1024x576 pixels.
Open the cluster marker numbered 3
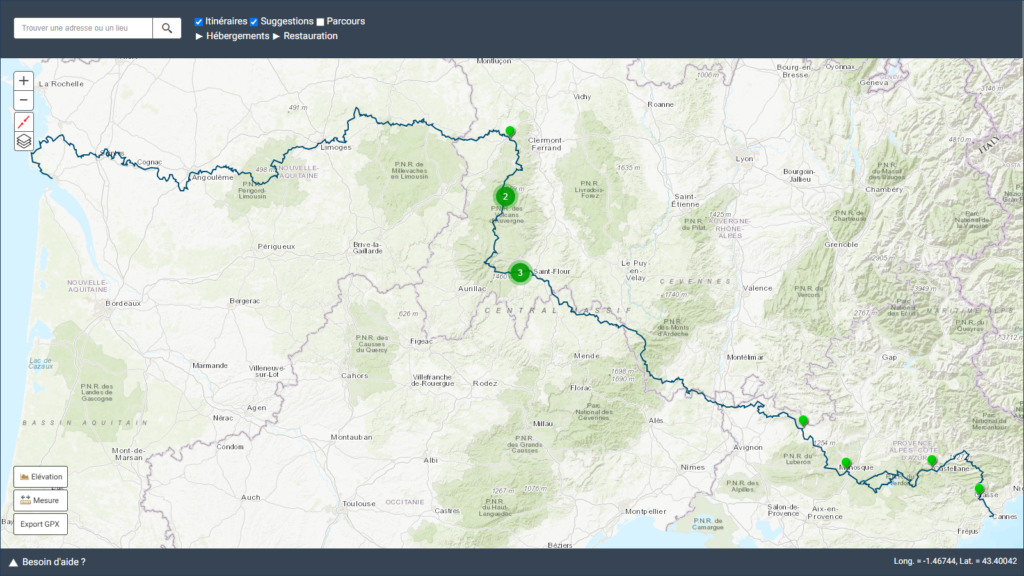coord(519,272)
